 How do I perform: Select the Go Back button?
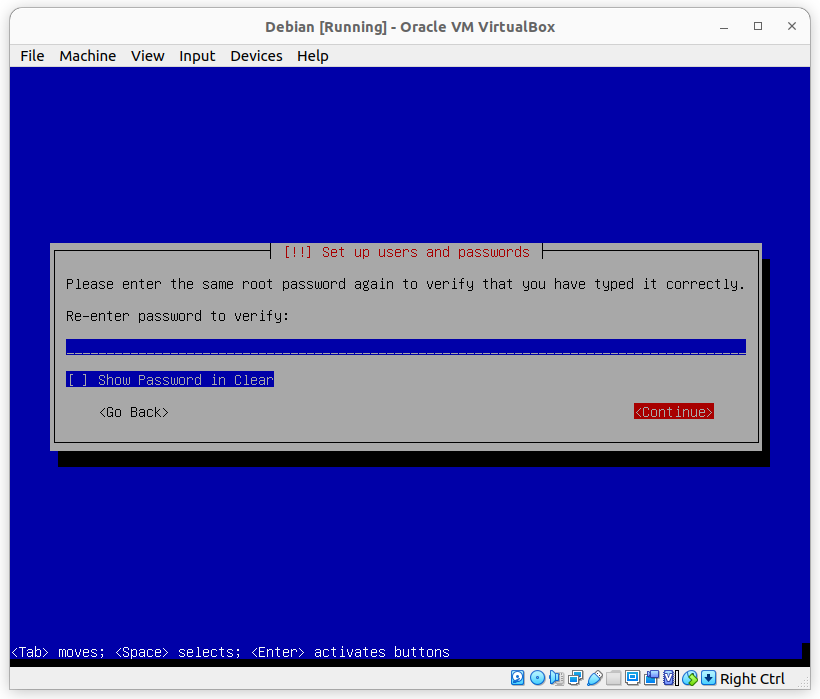tap(133, 411)
